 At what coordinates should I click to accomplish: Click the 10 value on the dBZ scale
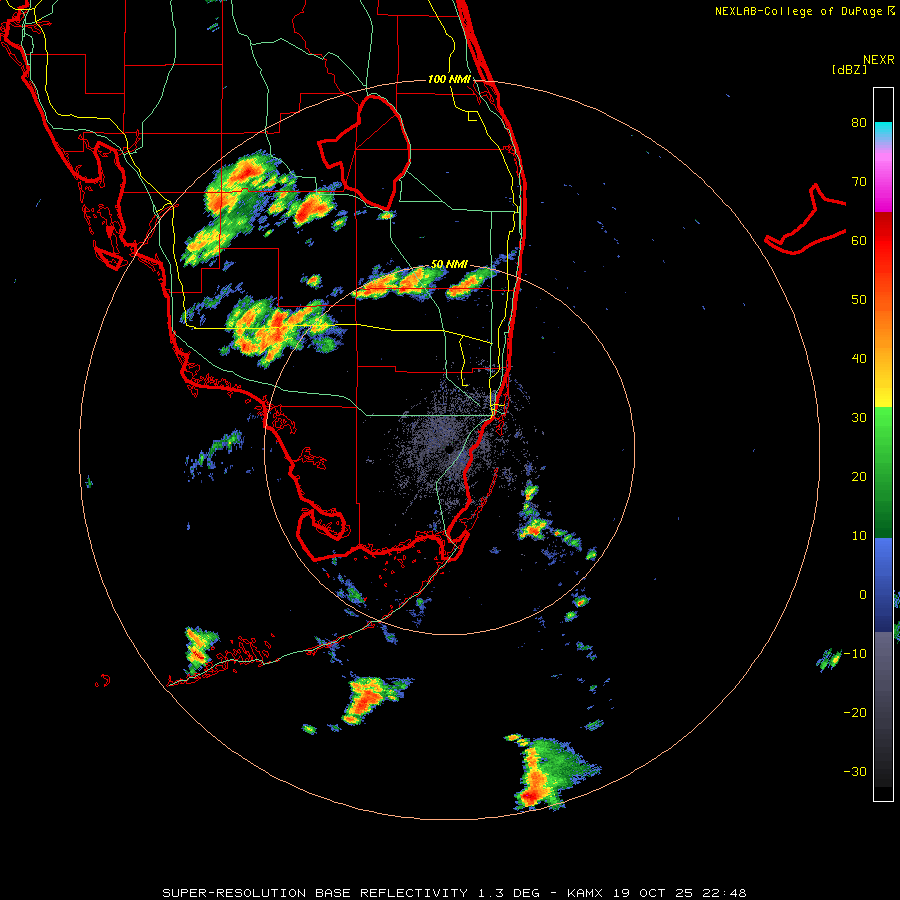pyautogui.click(x=859, y=536)
